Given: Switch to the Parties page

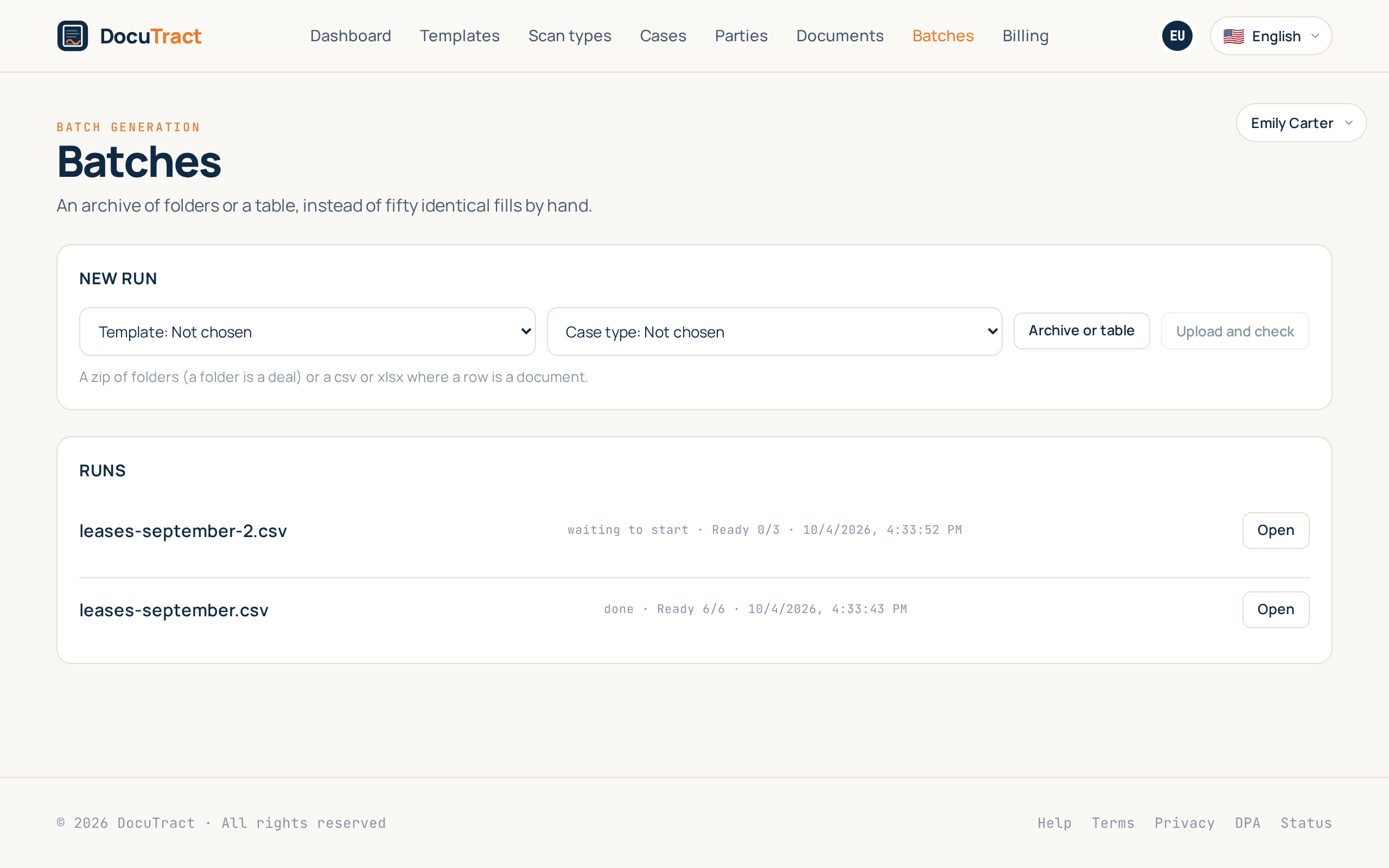Looking at the screenshot, I should coord(741,36).
